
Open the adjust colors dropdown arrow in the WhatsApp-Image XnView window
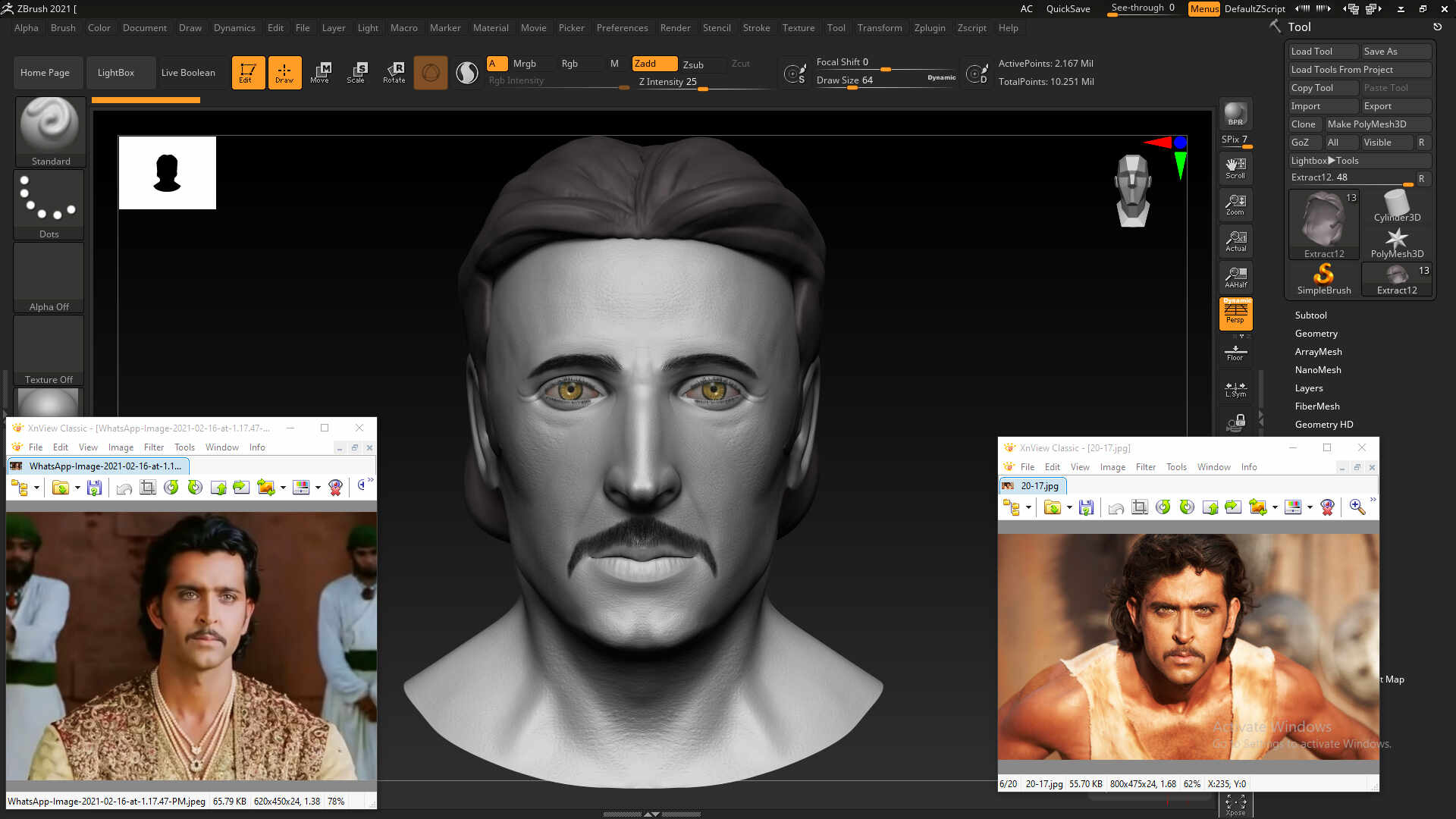318,488
